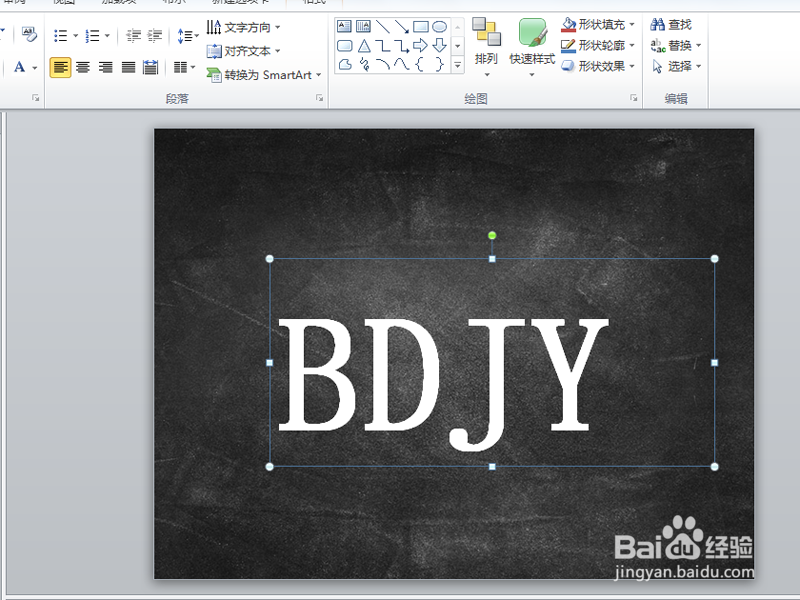Open the 选择 select menu
The width and height of the screenshot is (800, 600).
[676, 66]
